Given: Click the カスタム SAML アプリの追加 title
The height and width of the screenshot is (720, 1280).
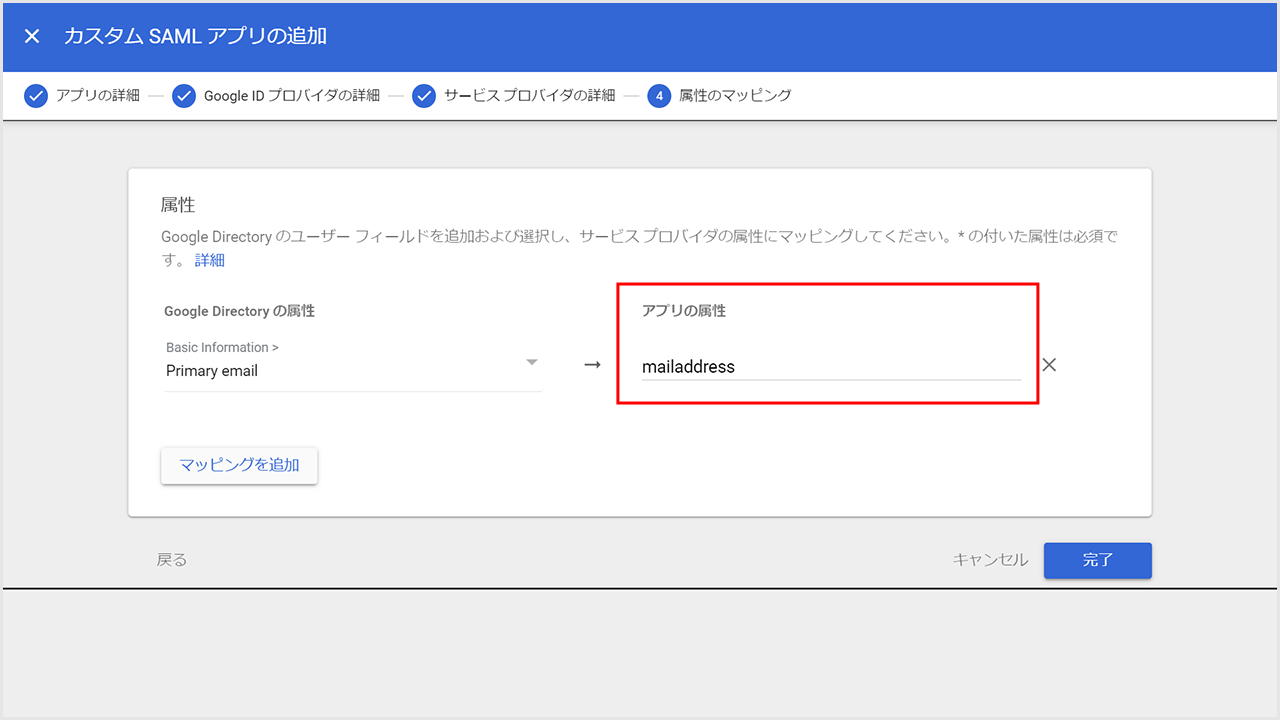Looking at the screenshot, I should [x=195, y=36].
